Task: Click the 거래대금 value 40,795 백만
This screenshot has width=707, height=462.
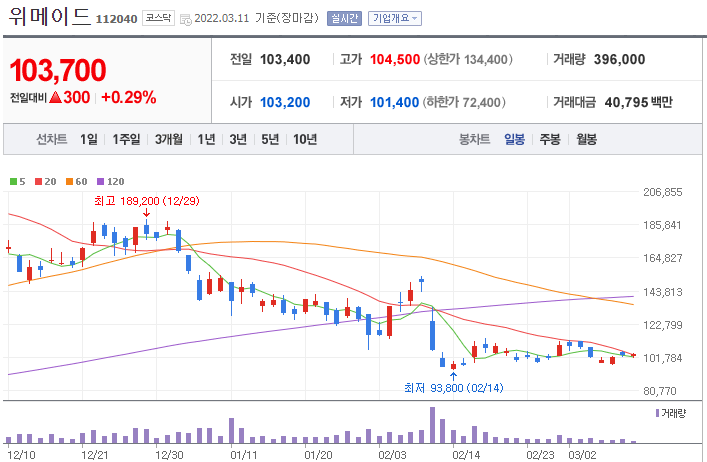Action: tap(638, 102)
